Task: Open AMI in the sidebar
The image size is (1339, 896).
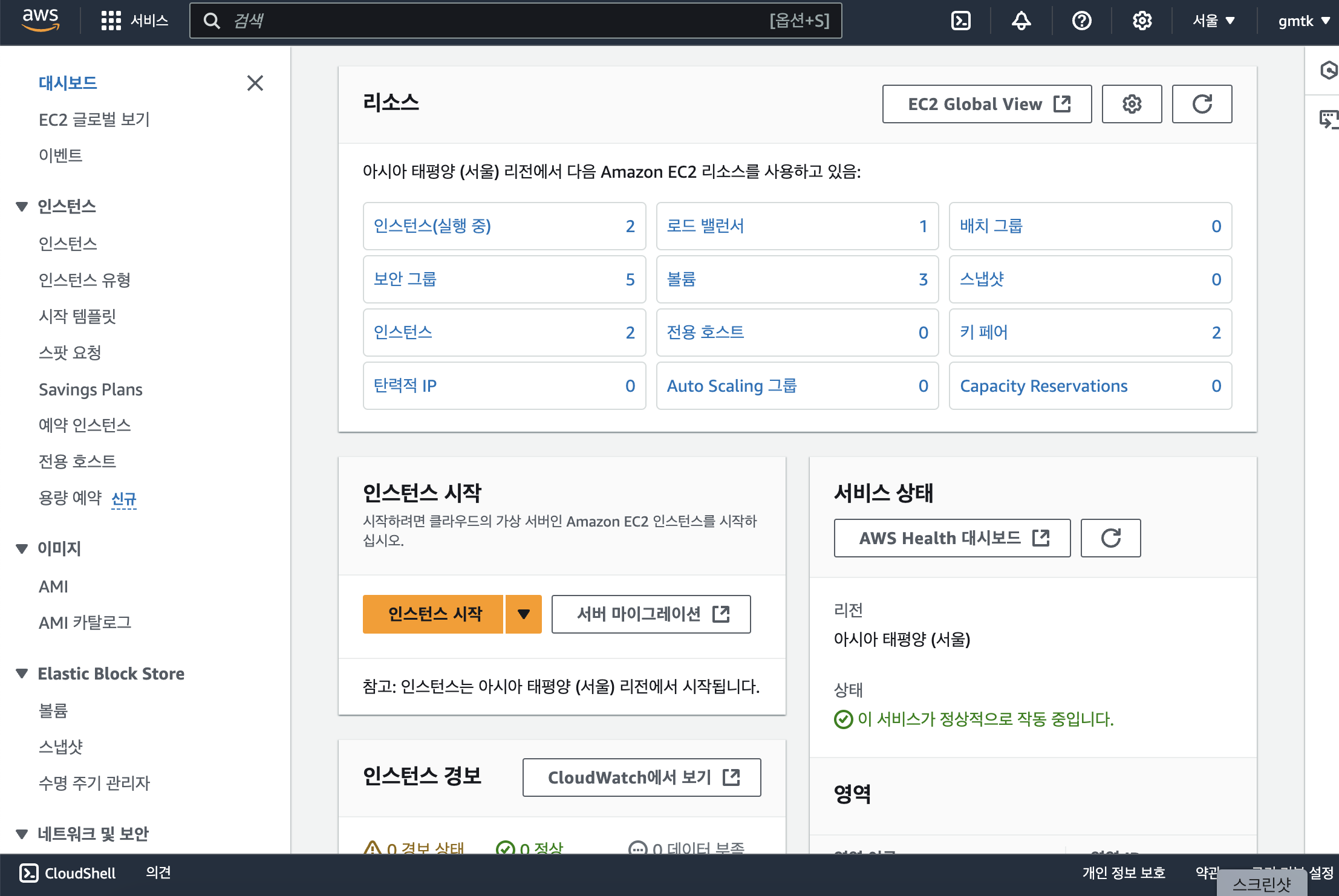Action: tap(53, 586)
